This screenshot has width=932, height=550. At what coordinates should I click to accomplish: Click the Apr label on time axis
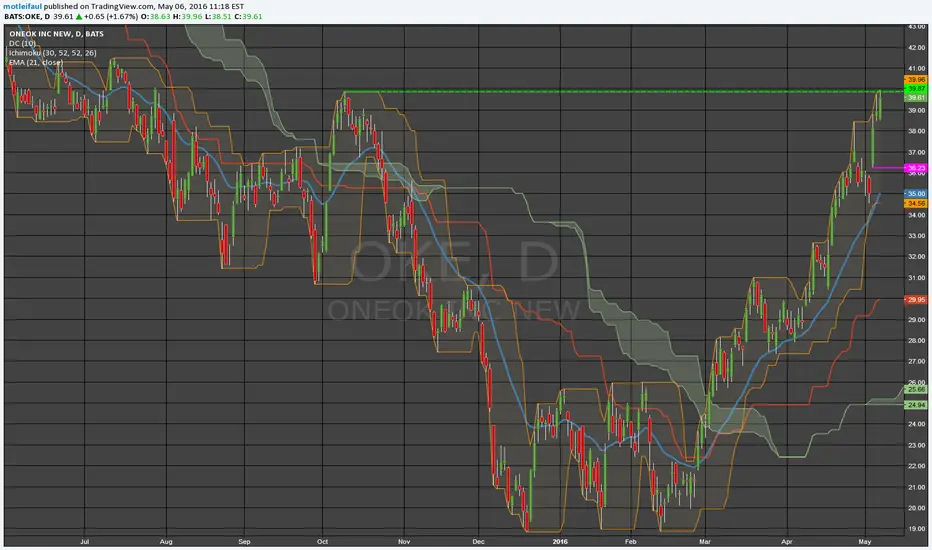787,542
